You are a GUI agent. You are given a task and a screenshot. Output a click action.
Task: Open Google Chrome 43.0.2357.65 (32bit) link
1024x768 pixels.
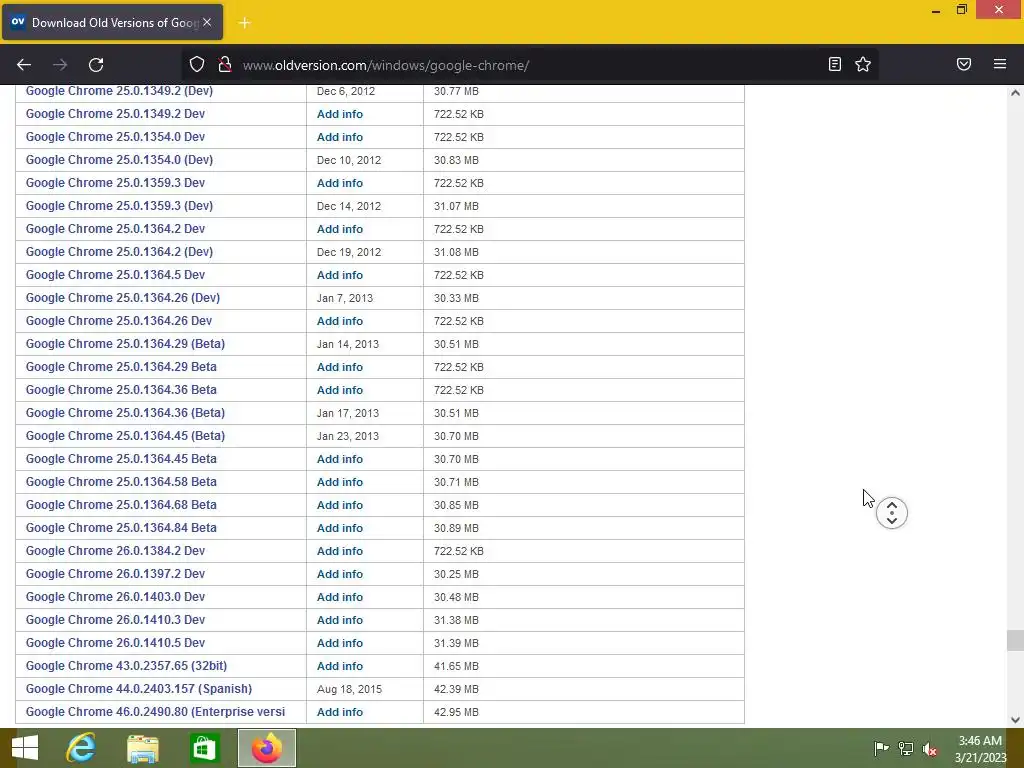coord(126,665)
